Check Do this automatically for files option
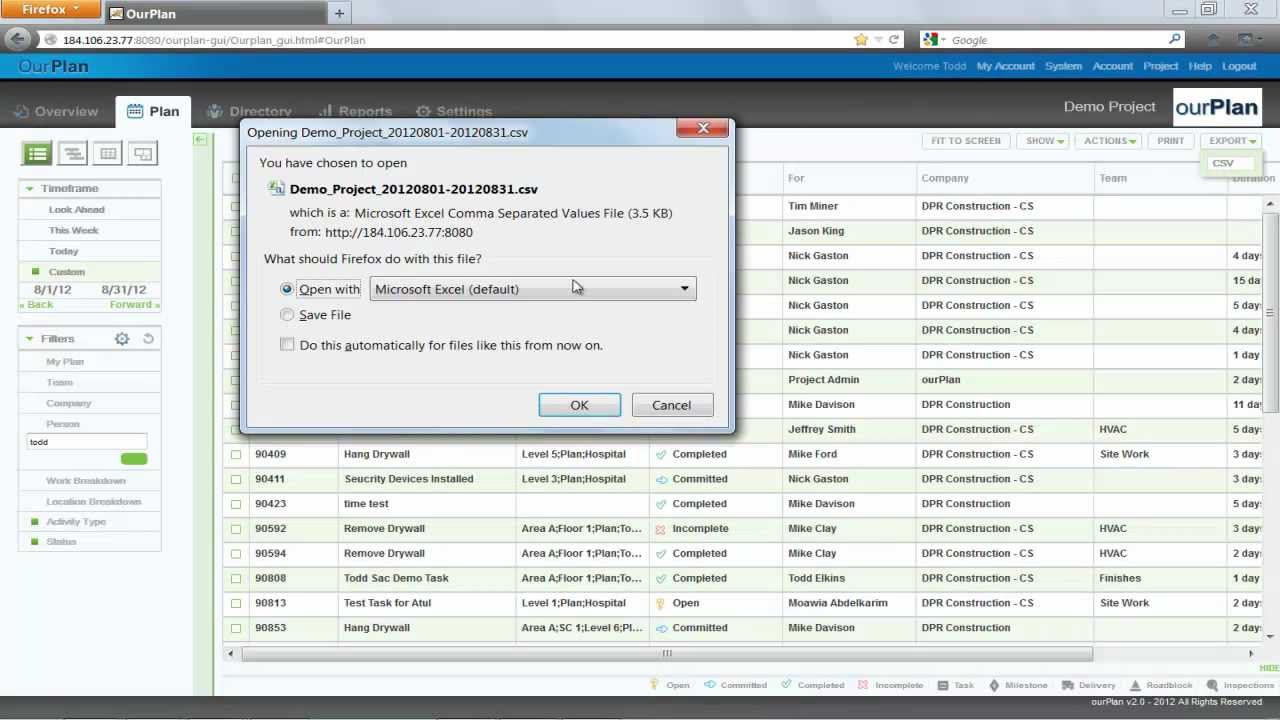 coord(287,344)
